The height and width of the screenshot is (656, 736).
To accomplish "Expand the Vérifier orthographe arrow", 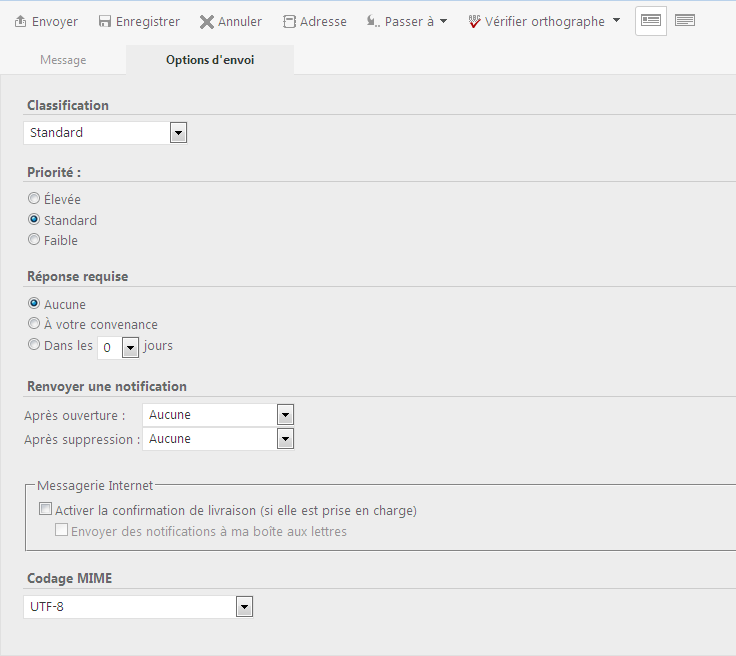I will point(617,21).
